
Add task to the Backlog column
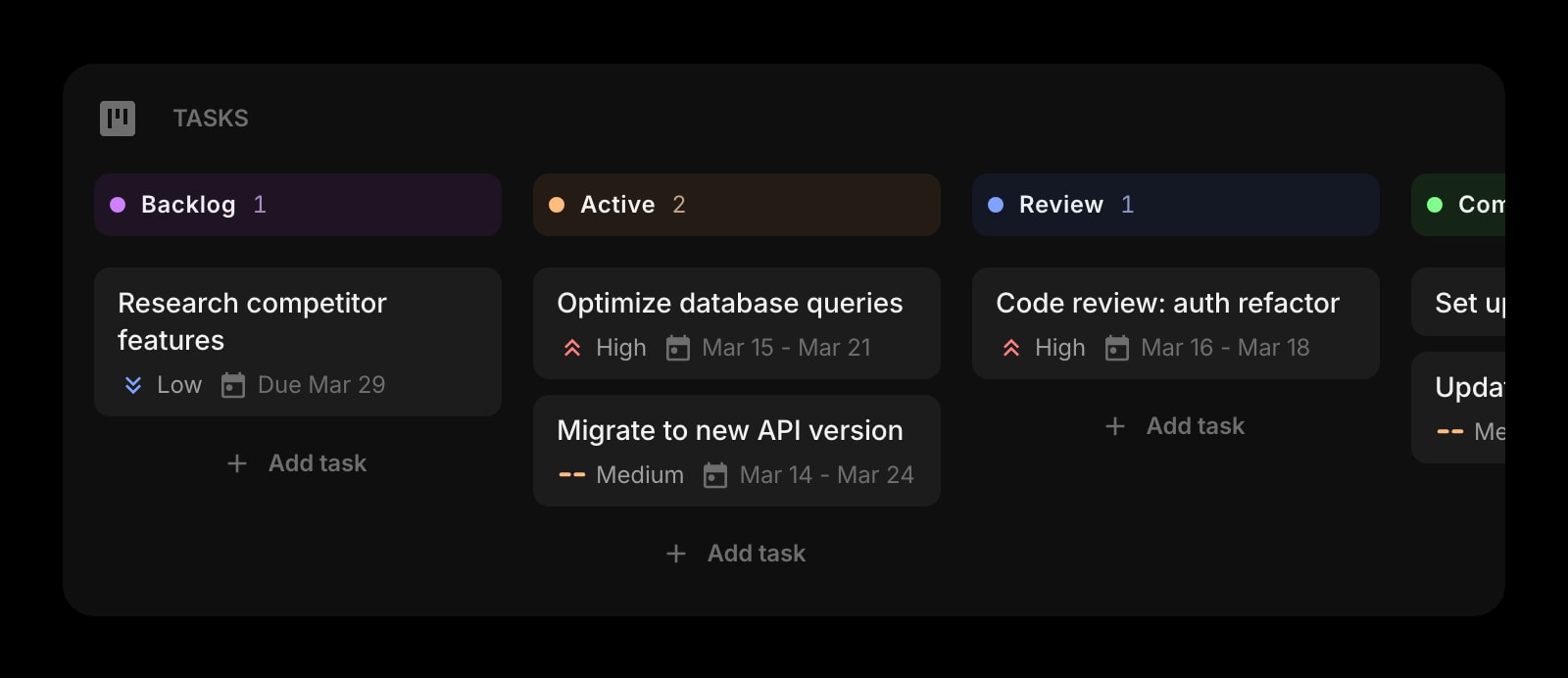pyautogui.click(x=298, y=463)
